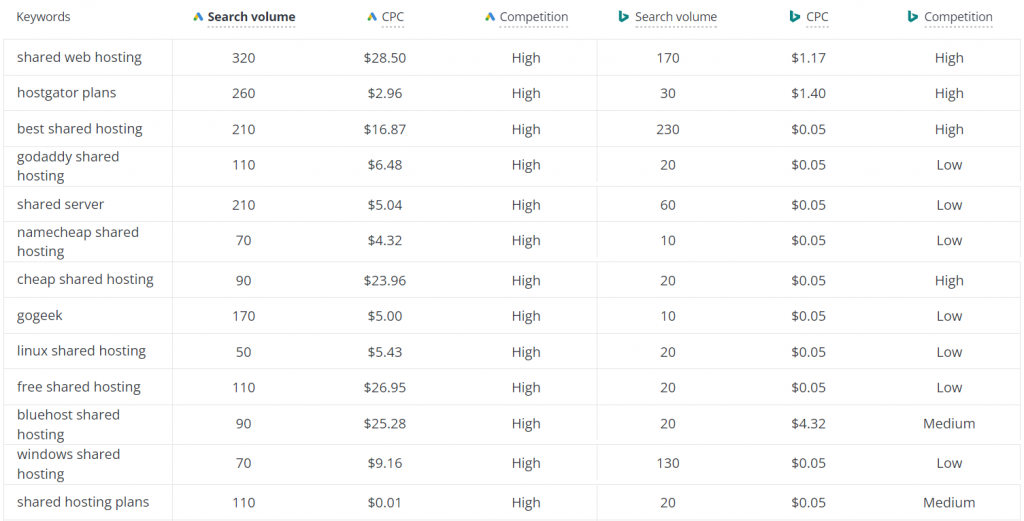Click the Keywords column header
This screenshot has height=521, width=1024.
pyautogui.click(x=43, y=17)
